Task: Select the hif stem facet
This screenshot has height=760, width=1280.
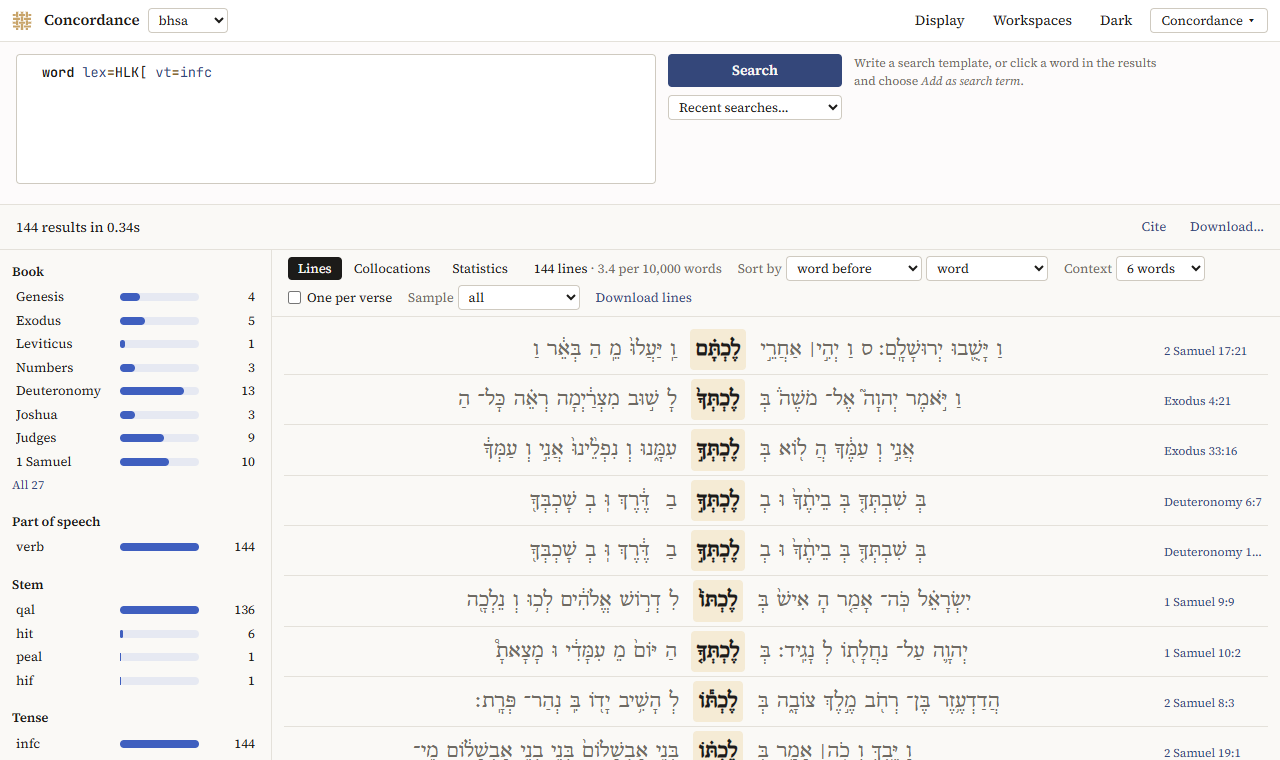Action: coord(135,681)
